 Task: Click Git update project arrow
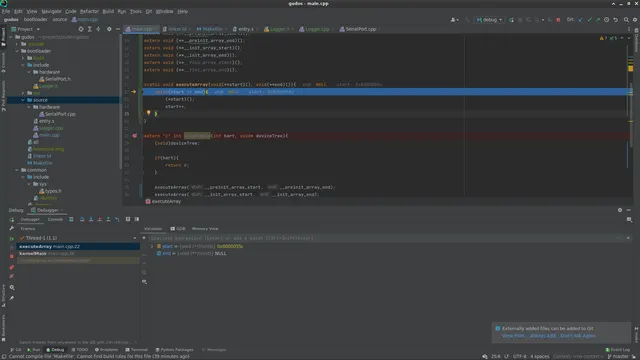[581, 20]
